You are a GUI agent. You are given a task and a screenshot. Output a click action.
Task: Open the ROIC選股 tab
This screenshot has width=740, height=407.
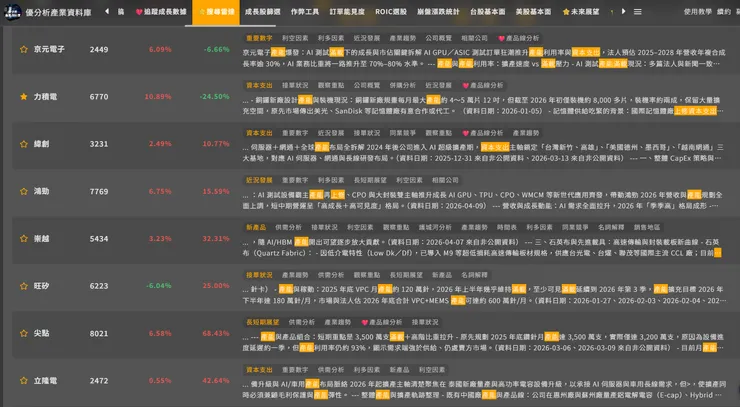click(391, 12)
